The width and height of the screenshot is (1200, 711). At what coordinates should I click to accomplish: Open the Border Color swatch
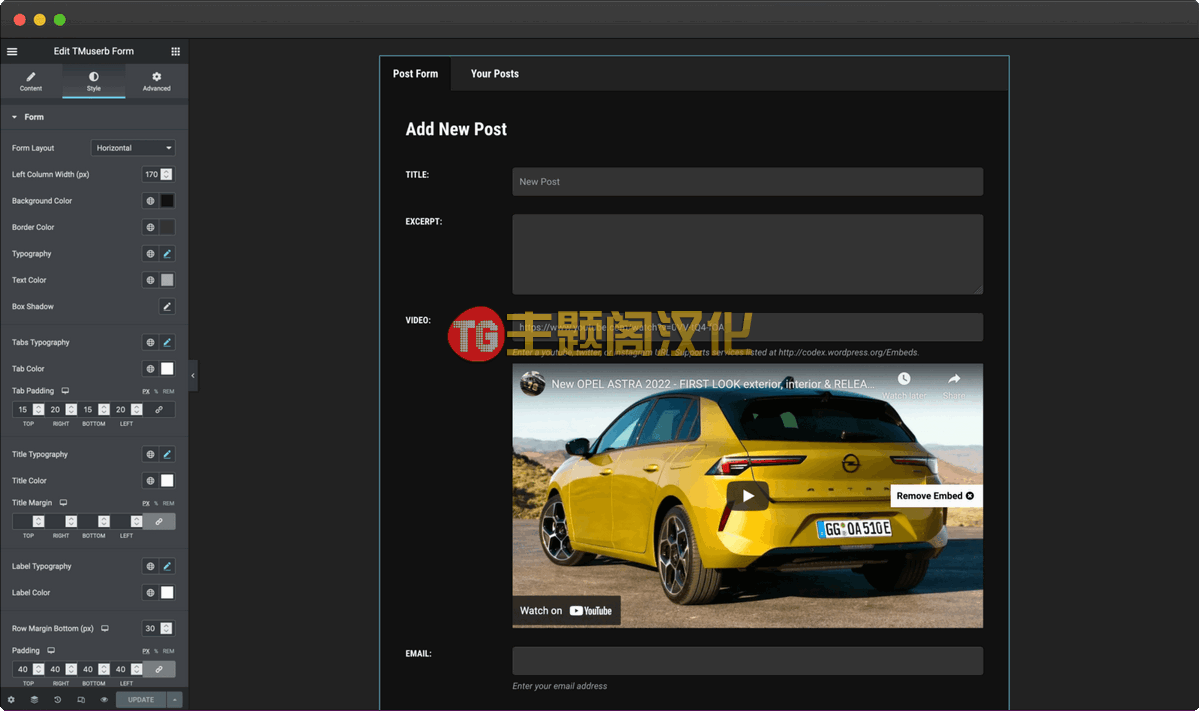167,227
